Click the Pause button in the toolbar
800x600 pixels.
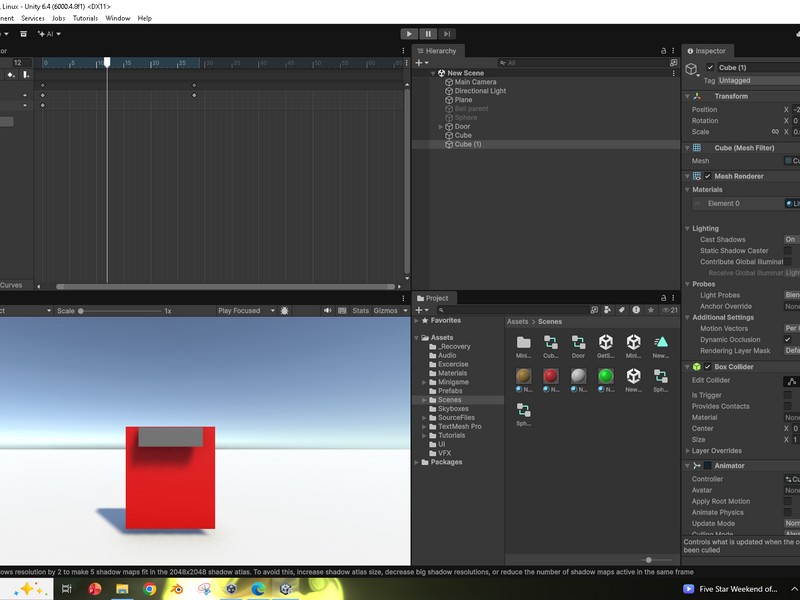pyautogui.click(x=428, y=34)
